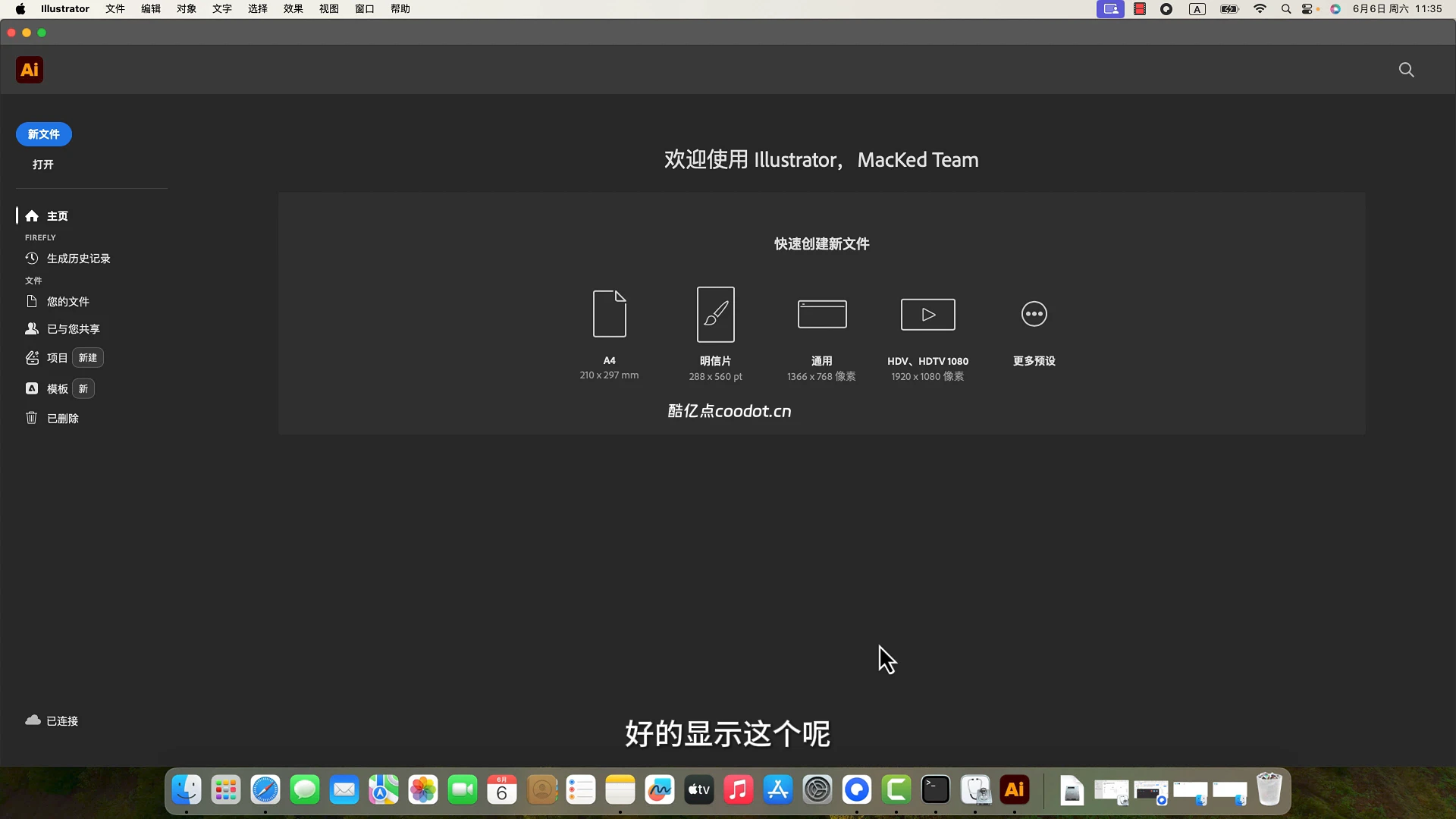Open the Trash in the dock
Viewport: 1456px width, 819px height.
[1269, 790]
